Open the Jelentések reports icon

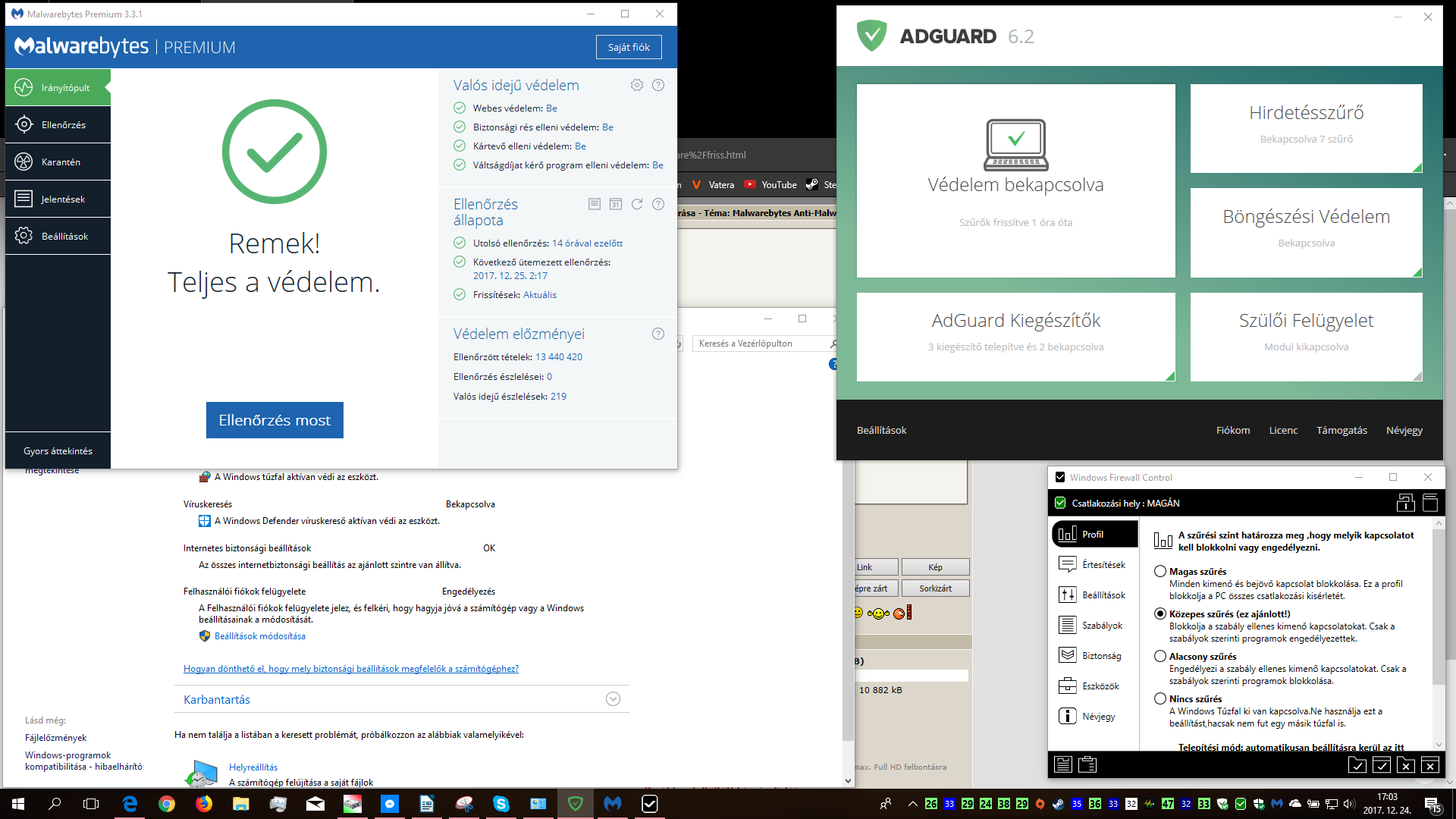(x=24, y=199)
